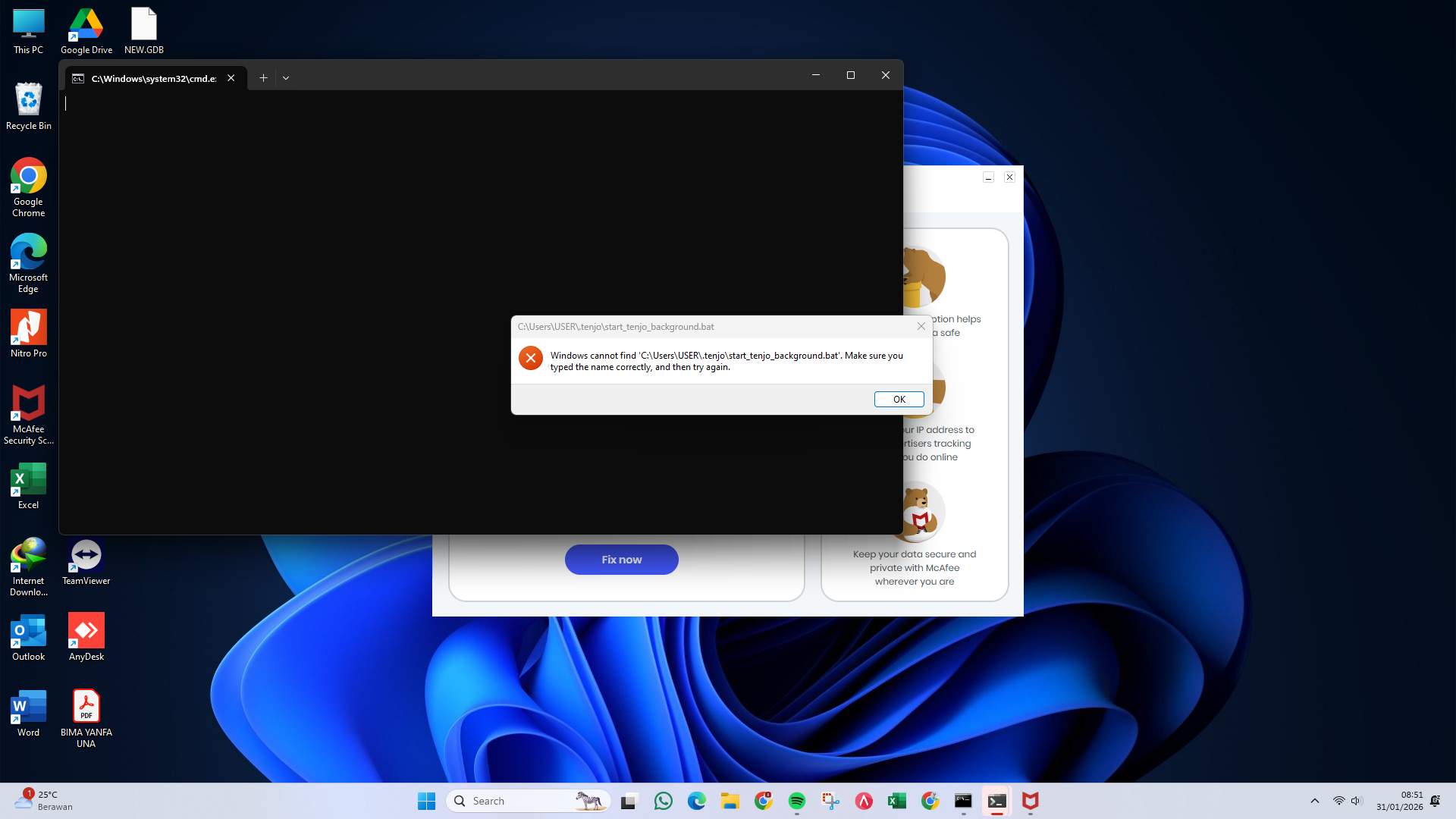The width and height of the screenshot is (1456, 819).
Task: Launch Excel from the taskbar
Action: pos(897,802)
